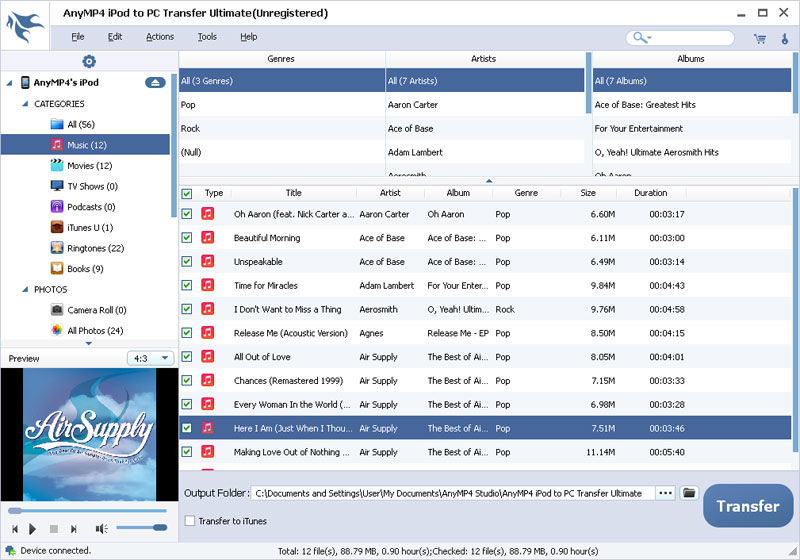Click the register thermometer-shaped icon
Screen dimensions: 800x560
[x=785, y=38]
